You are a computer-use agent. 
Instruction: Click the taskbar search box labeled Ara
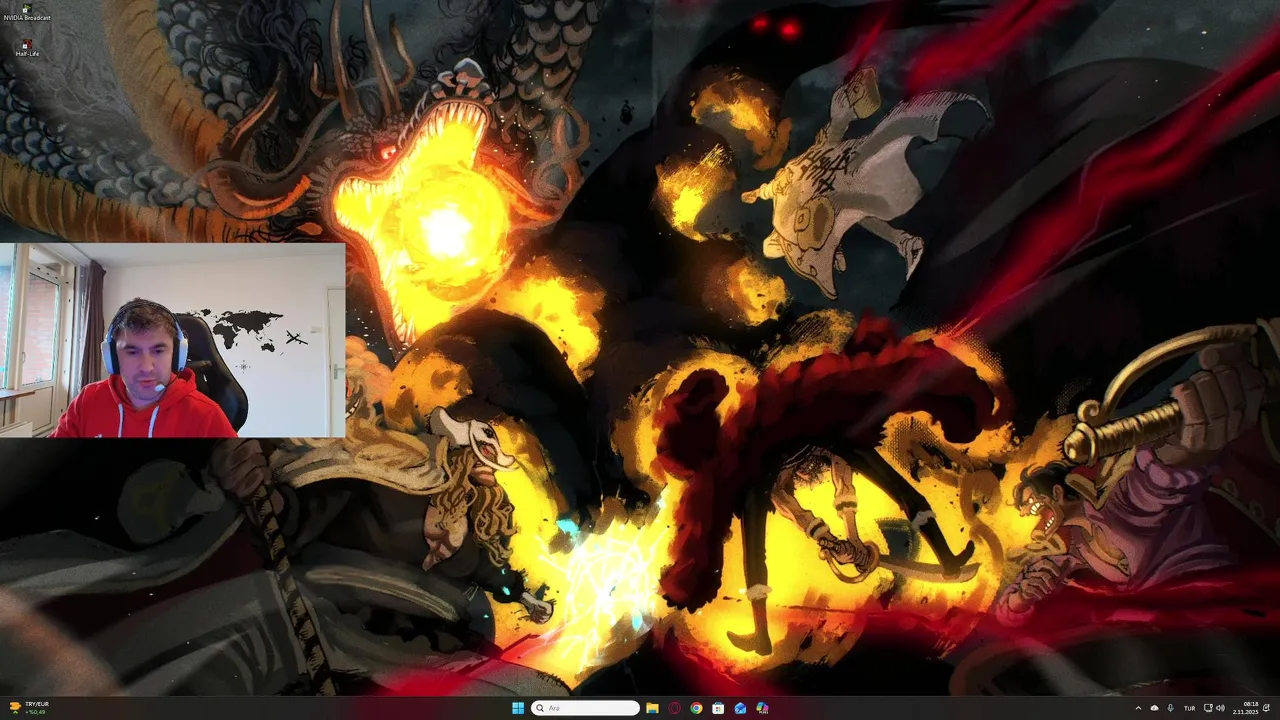tap(585, 708)
